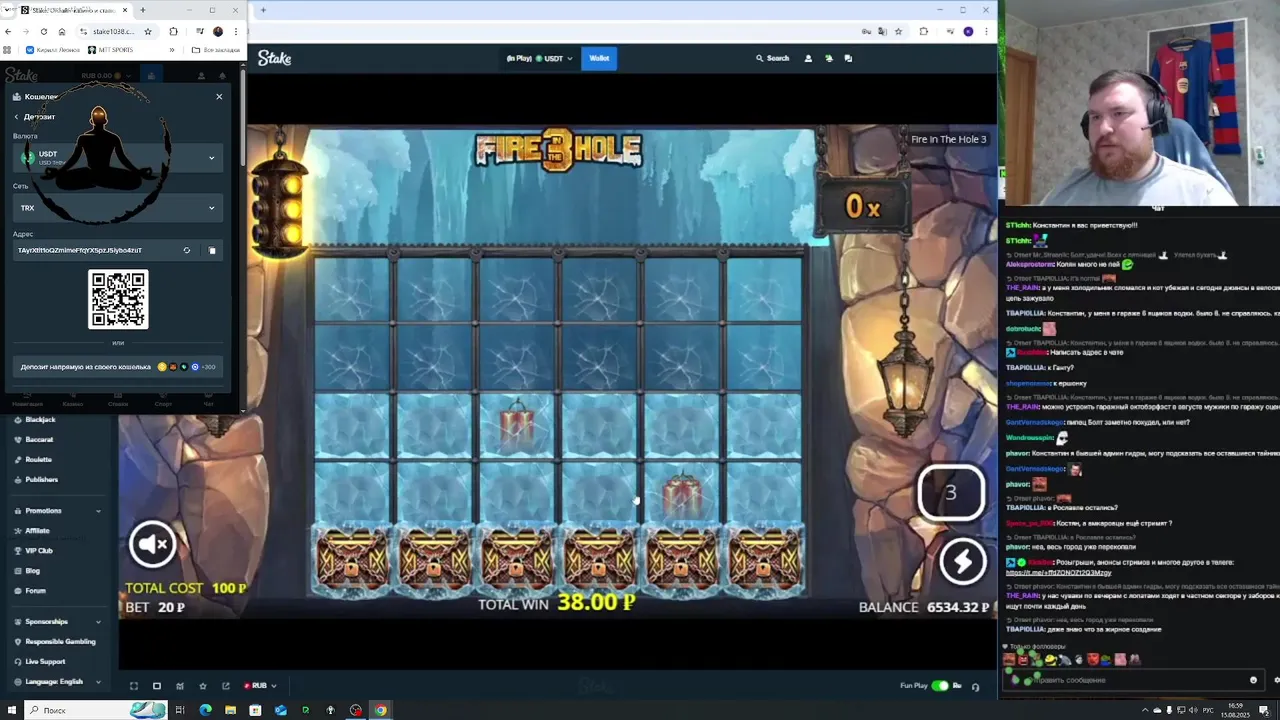Open new tab in main Stake browser window
This screenshot has height=720, width=1280.
263,10
